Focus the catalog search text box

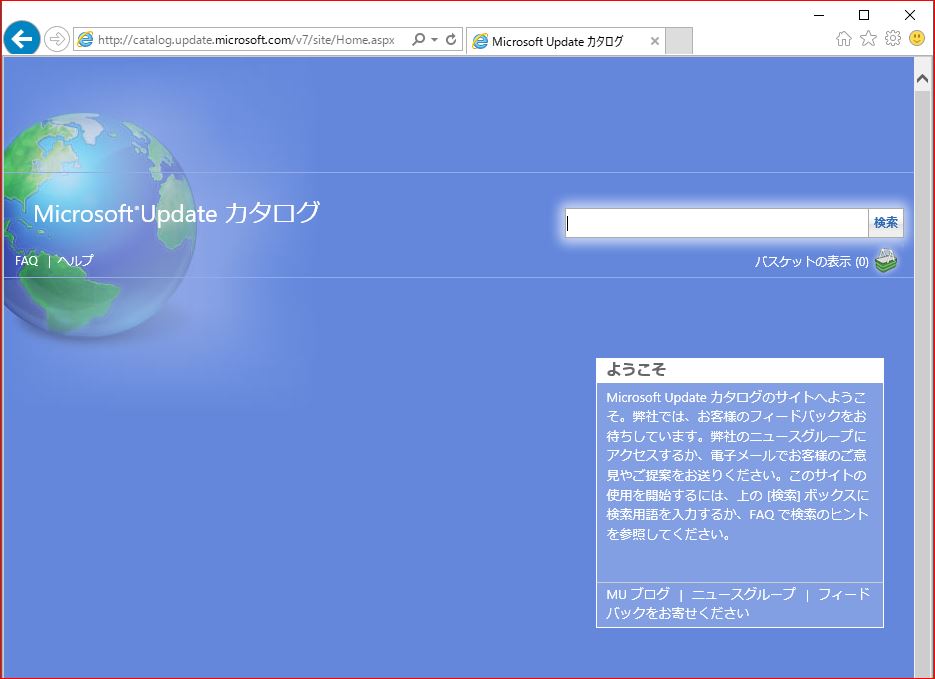click(x=716, y=223)
